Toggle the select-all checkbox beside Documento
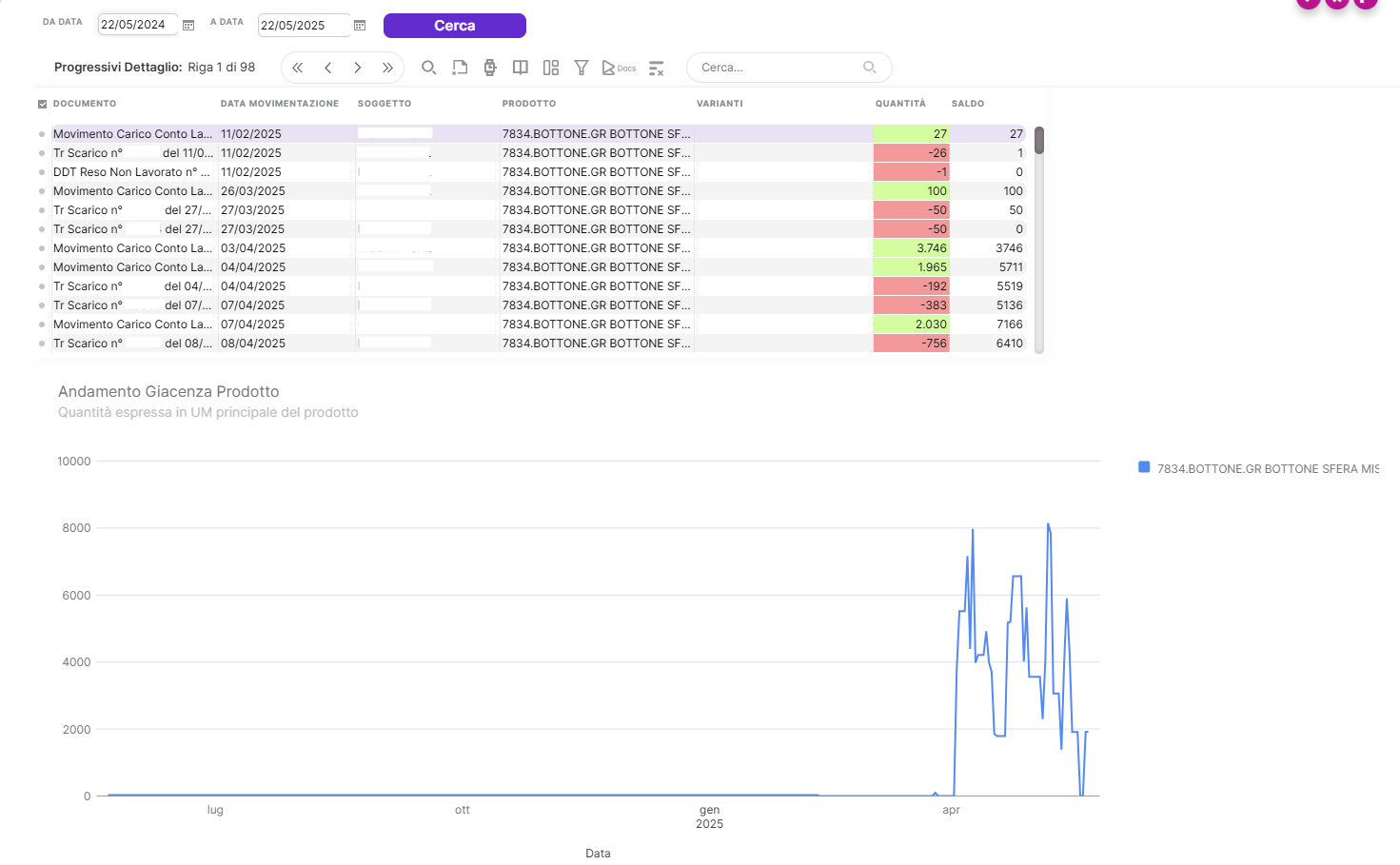 42,104
